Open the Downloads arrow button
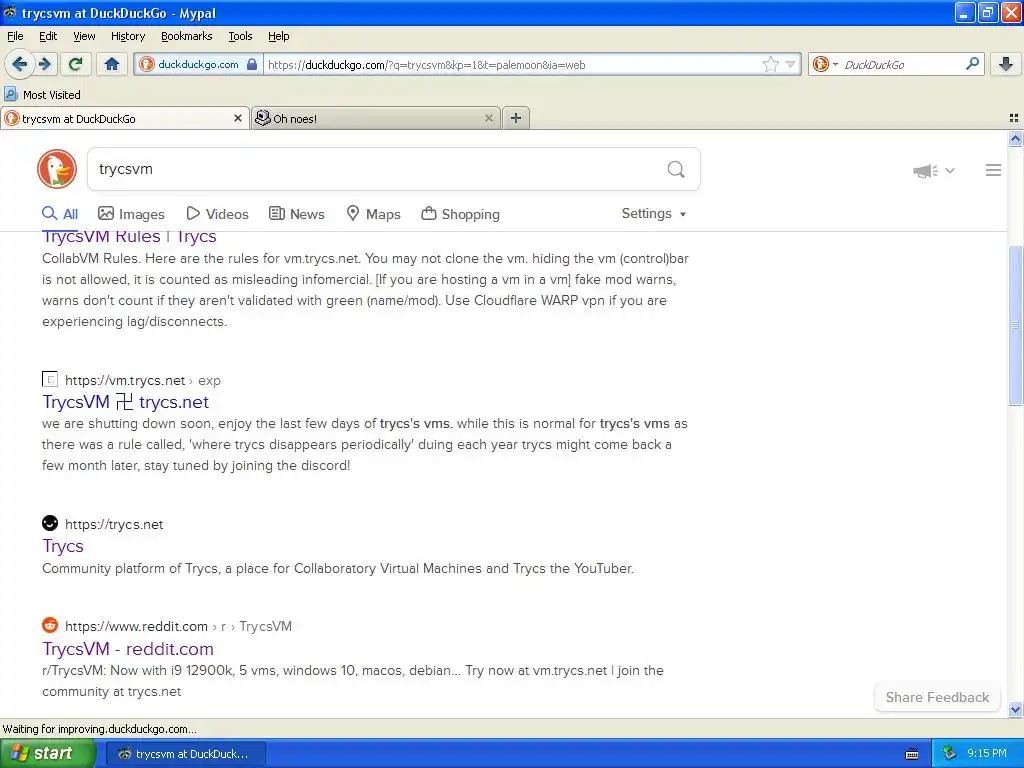 coord(1006,64)
